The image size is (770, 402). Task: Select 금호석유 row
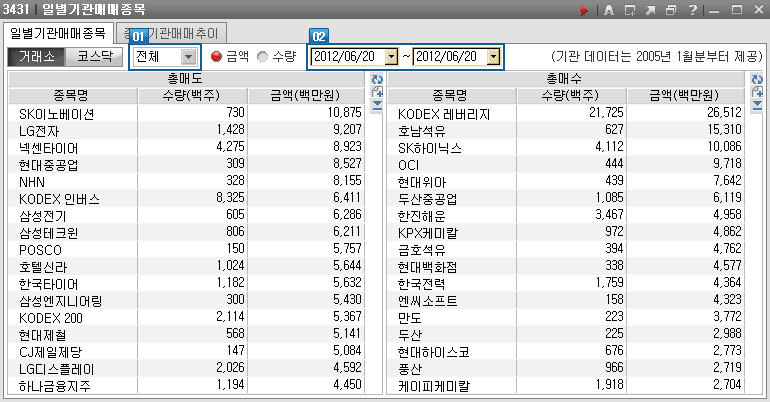pyautogui.click(x=566, y=249)
